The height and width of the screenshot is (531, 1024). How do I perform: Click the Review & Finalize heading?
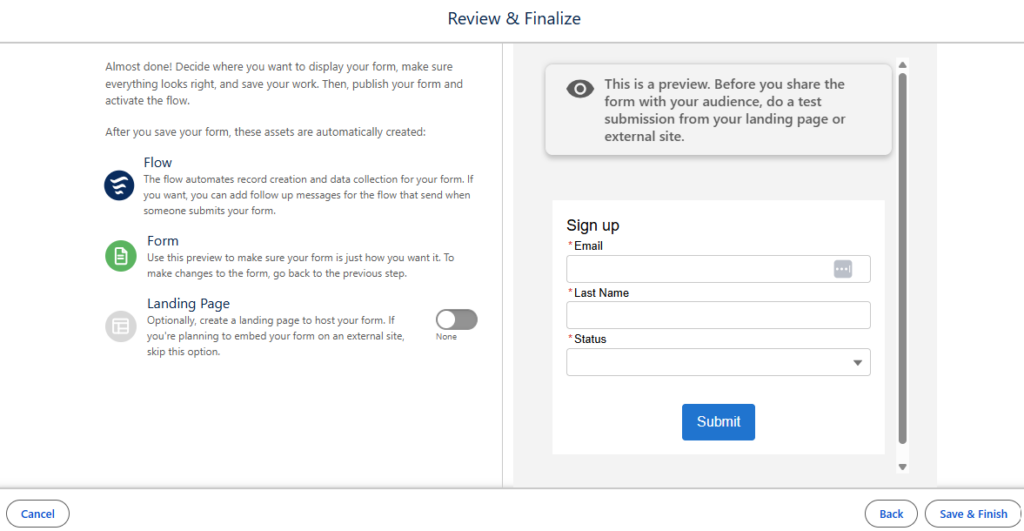coord(514,18)
